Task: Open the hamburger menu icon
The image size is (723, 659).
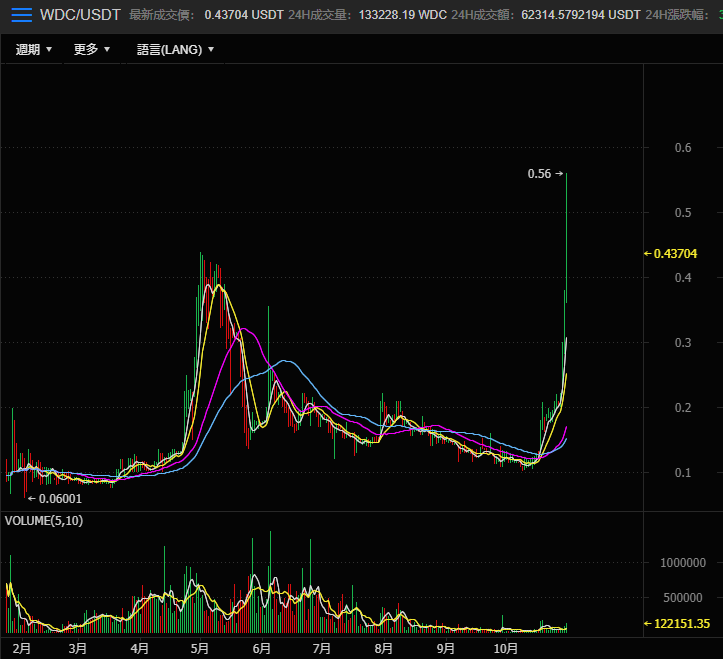Action: point(21,15)
